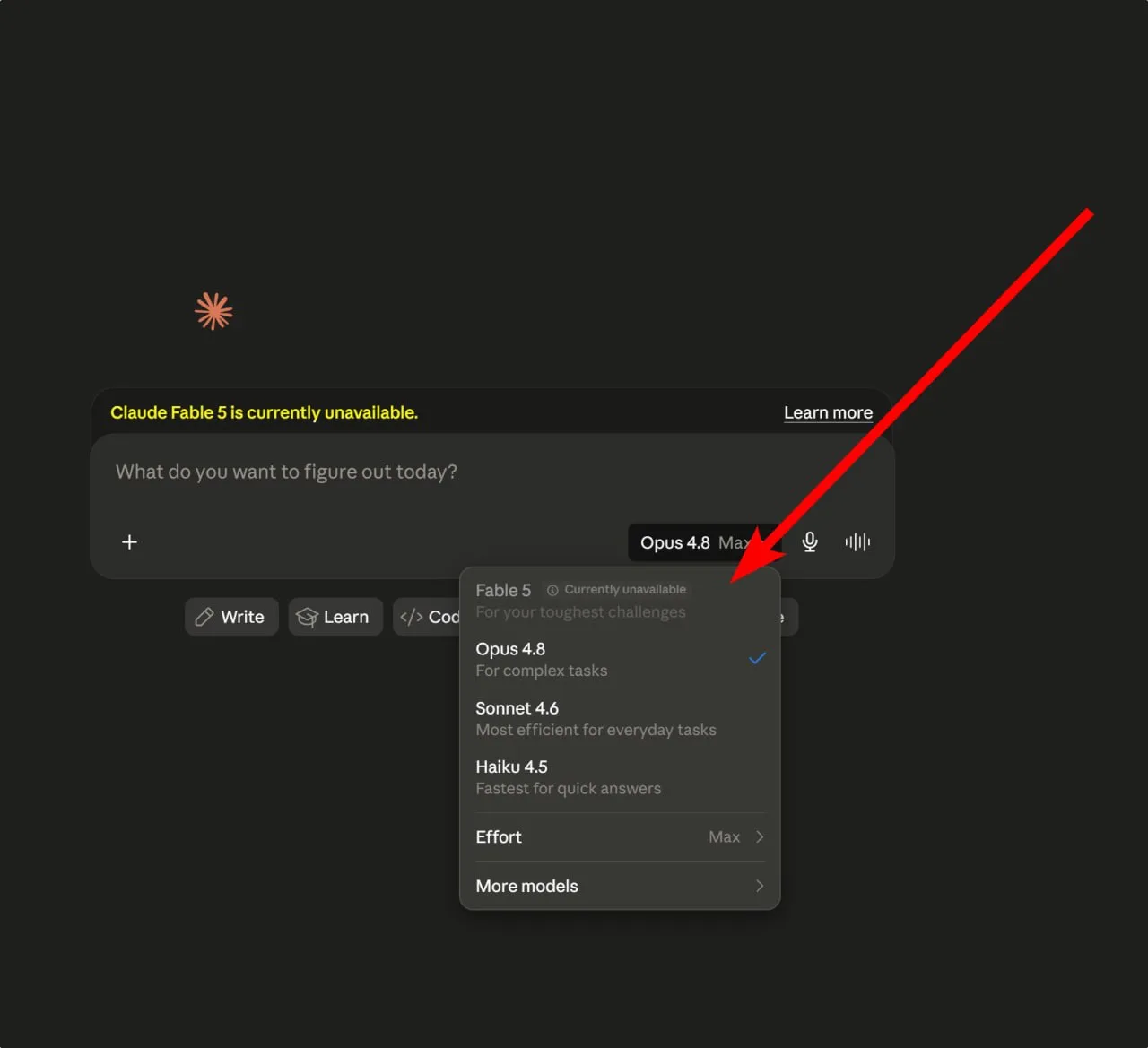Start microphone dictation
Viewport: 1148px width, 1048px height.
click(x=810, y=542)
